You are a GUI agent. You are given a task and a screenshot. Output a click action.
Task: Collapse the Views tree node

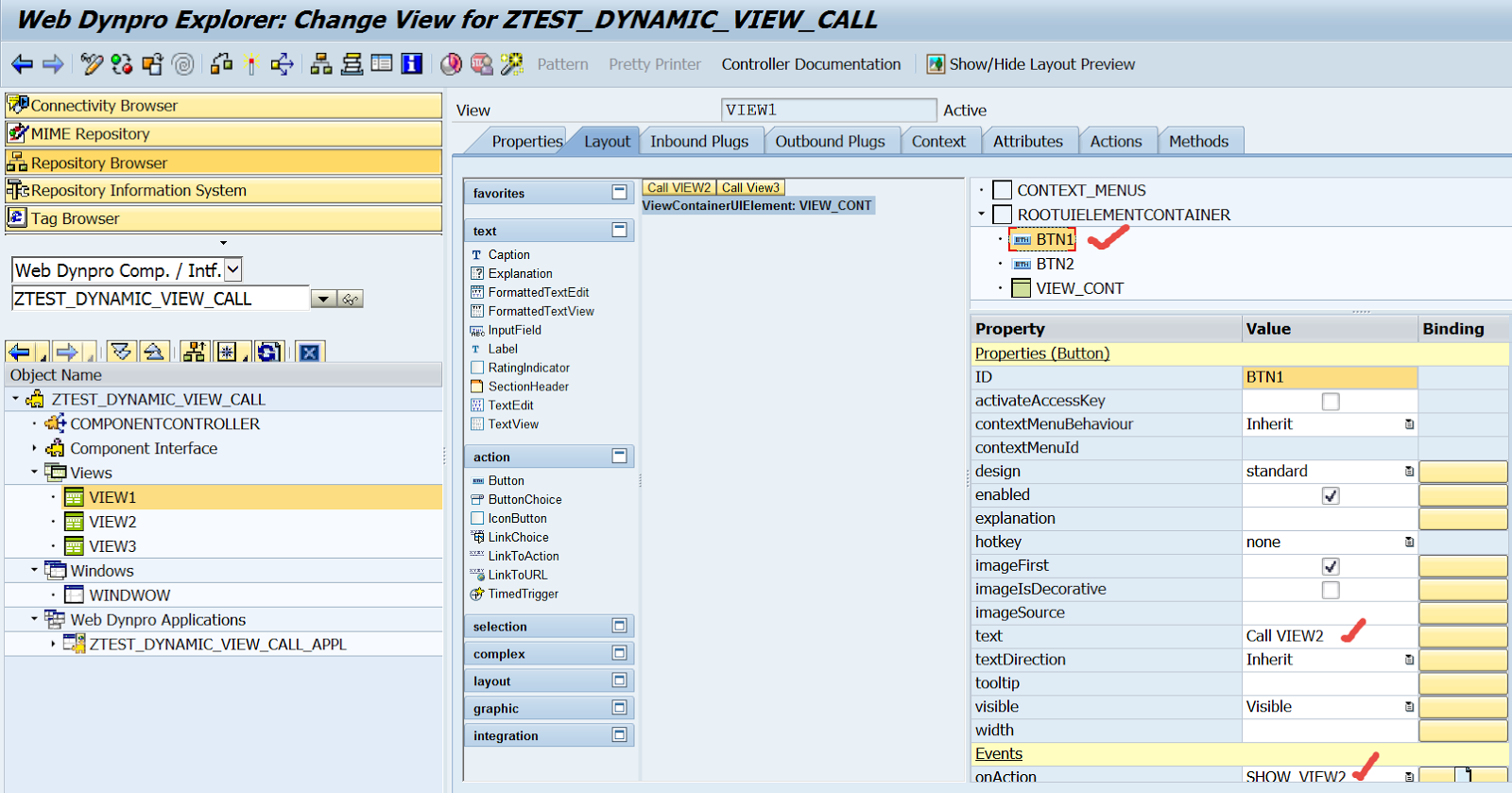click(x=35, y=472)
